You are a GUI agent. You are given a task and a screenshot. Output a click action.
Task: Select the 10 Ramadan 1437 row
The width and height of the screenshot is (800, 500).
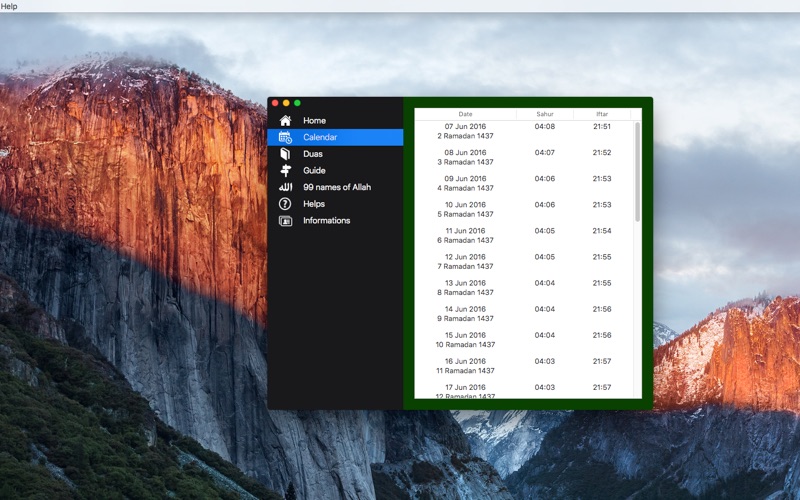tap(524, 340)
